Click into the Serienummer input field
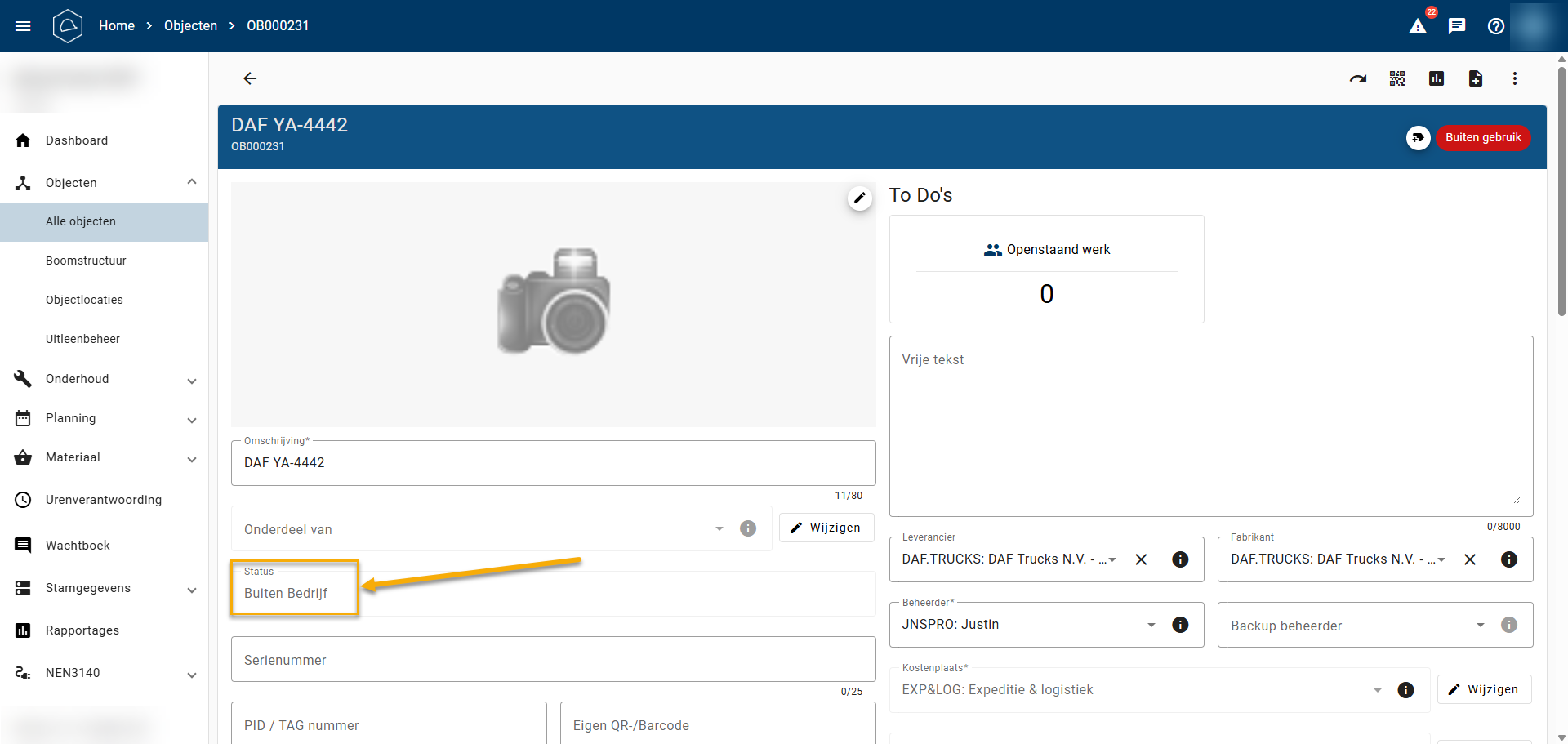 553,660
